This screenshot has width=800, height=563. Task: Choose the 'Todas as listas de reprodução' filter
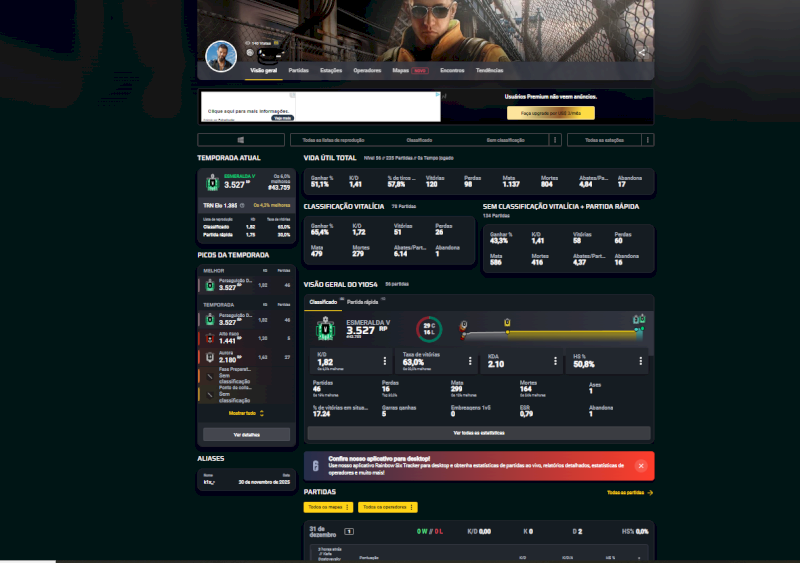click(333, 140)
